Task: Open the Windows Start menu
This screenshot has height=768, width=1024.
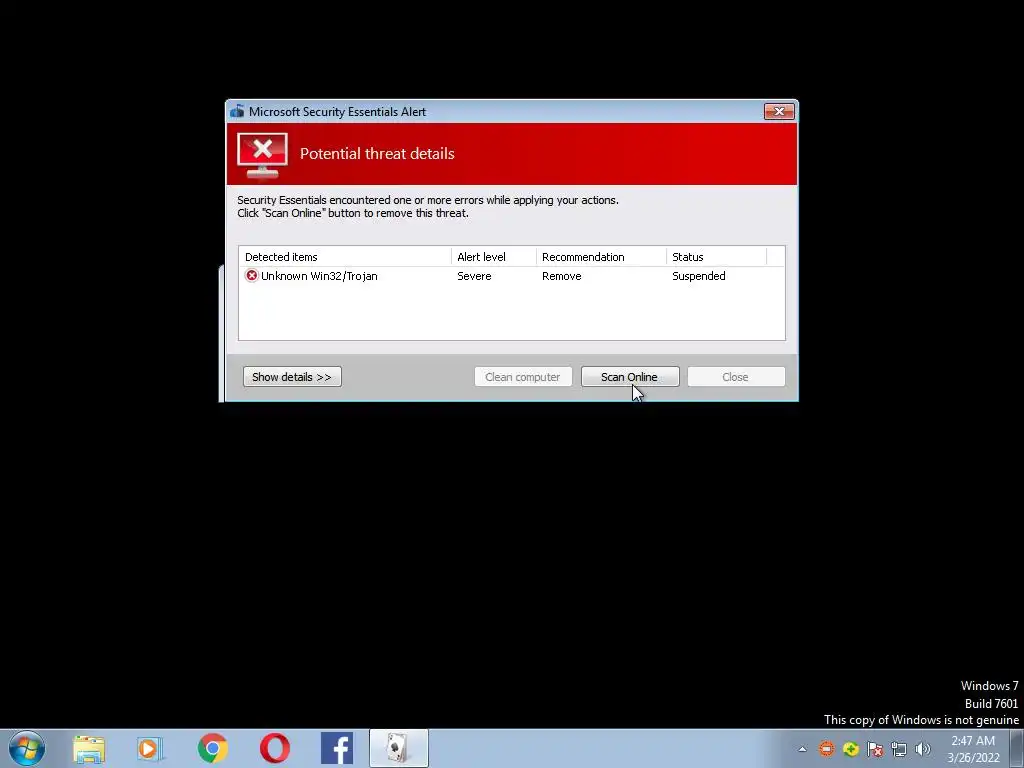Action: [x=27, y=748]
